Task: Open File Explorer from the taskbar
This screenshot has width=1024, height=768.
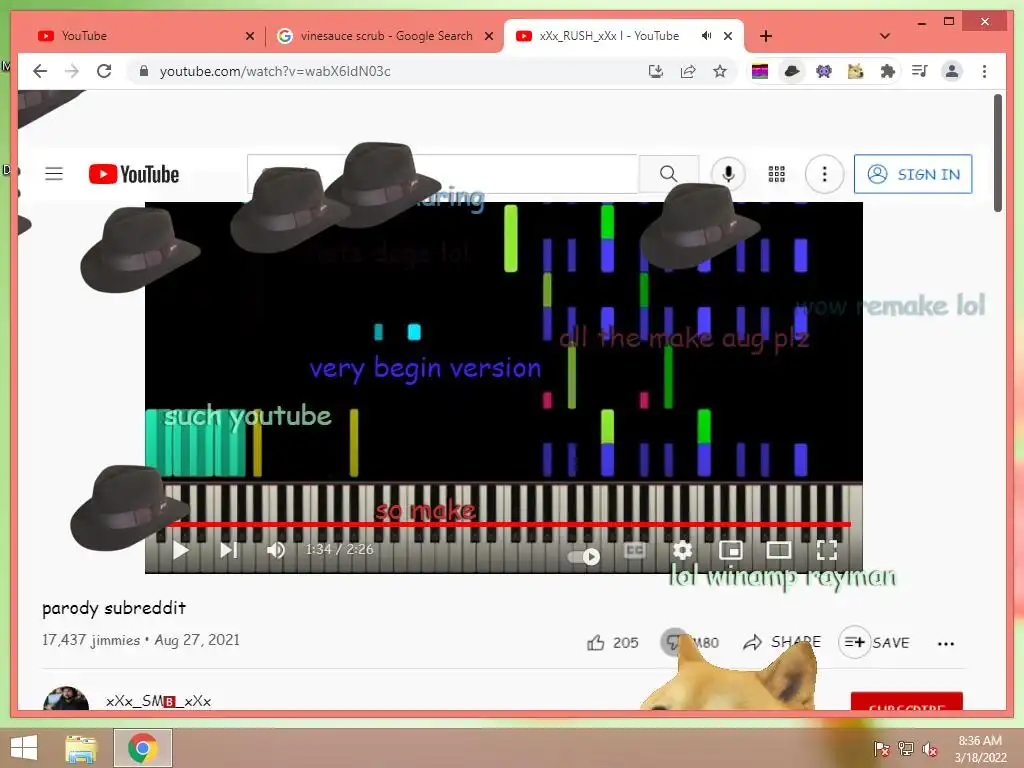Action: (81, 748)
